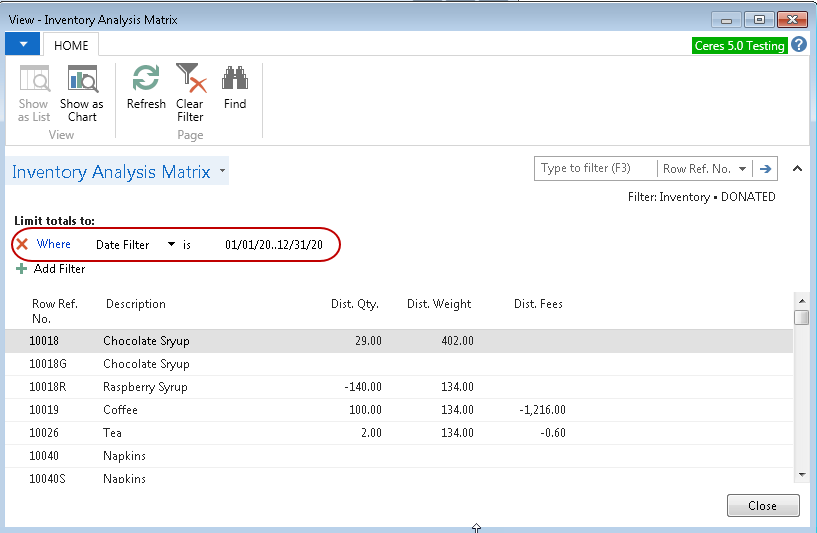Open the blue application menu dropdown
This screenshot has width=817, height=533.
(x=22, y=44)
